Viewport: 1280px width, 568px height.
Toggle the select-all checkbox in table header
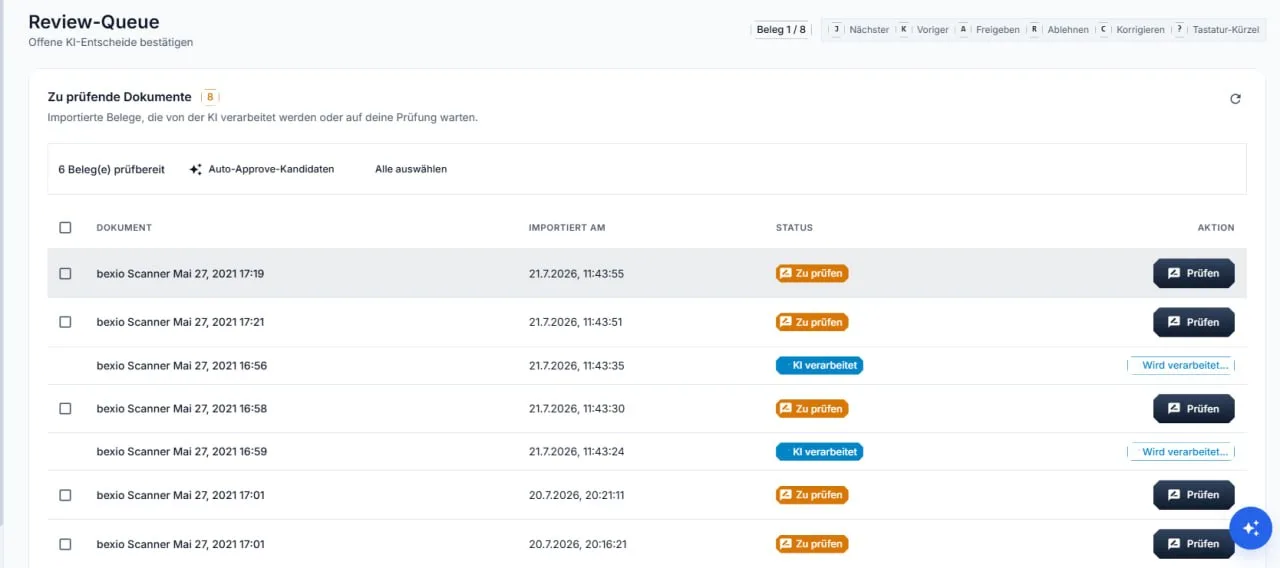click(65, 228)
